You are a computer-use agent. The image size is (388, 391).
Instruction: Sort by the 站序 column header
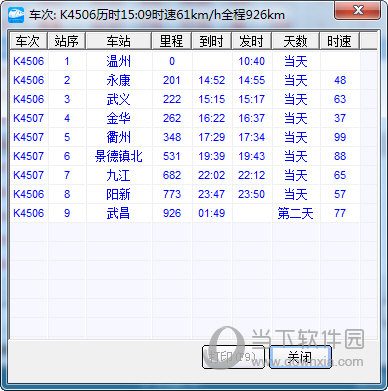pyautogui.click(x=67, y=41)
